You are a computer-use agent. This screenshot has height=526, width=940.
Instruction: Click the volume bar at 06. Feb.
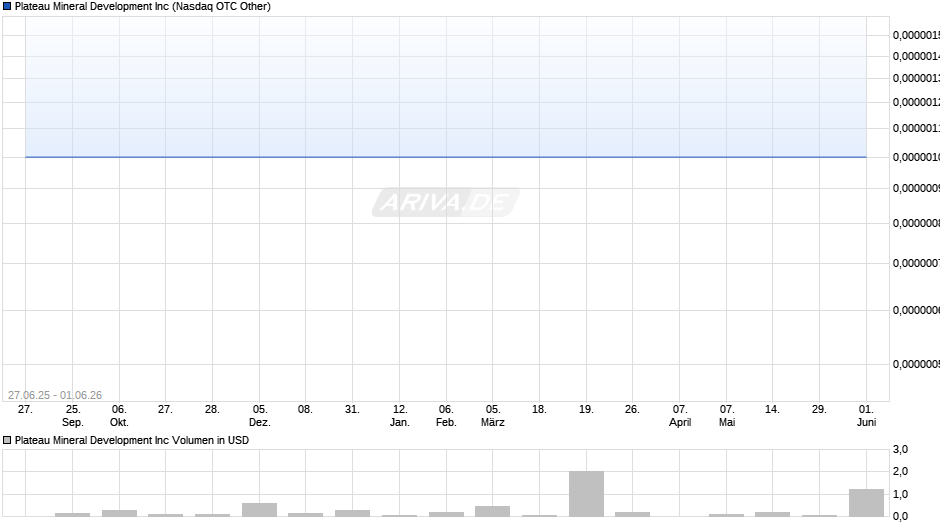446,514
